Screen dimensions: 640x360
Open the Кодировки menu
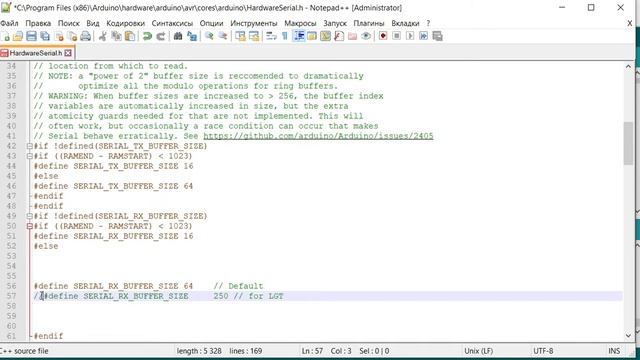[125, 23]
